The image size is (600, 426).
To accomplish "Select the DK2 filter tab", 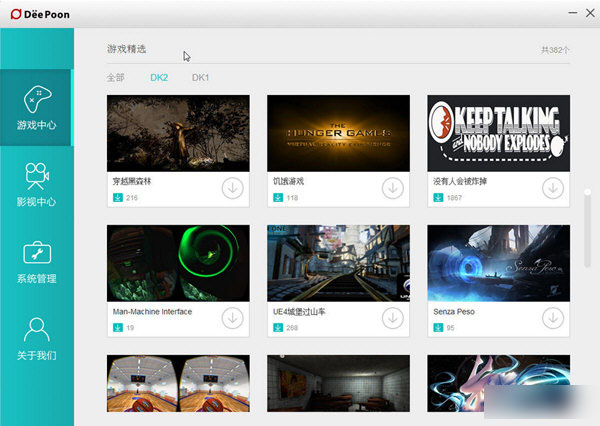I will pos(159,78).
